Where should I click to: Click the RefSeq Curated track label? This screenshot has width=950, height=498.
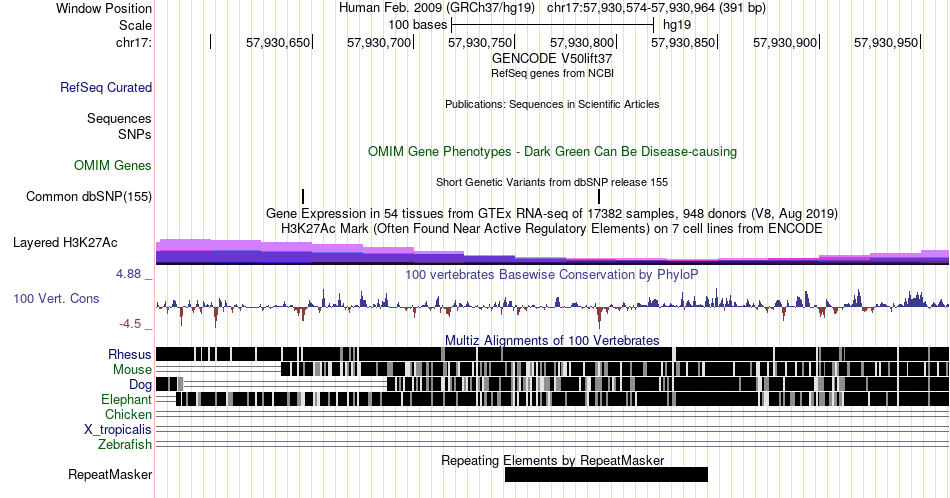pyautogui.click(x=105, y=87)
